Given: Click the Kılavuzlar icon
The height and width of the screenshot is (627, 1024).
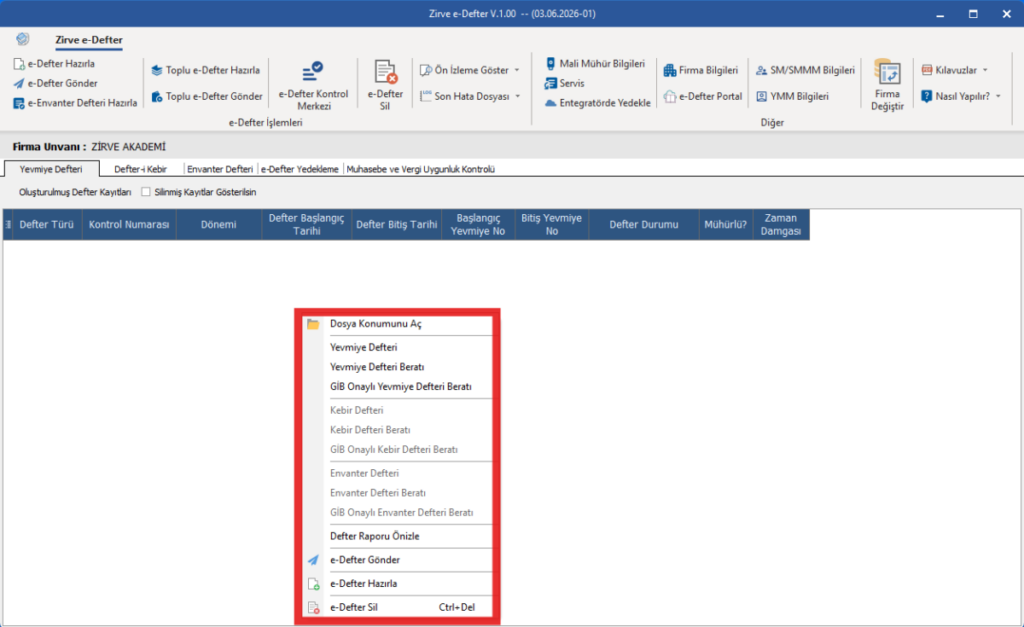Looking at the screenshot, I should [x=927, y=70].
